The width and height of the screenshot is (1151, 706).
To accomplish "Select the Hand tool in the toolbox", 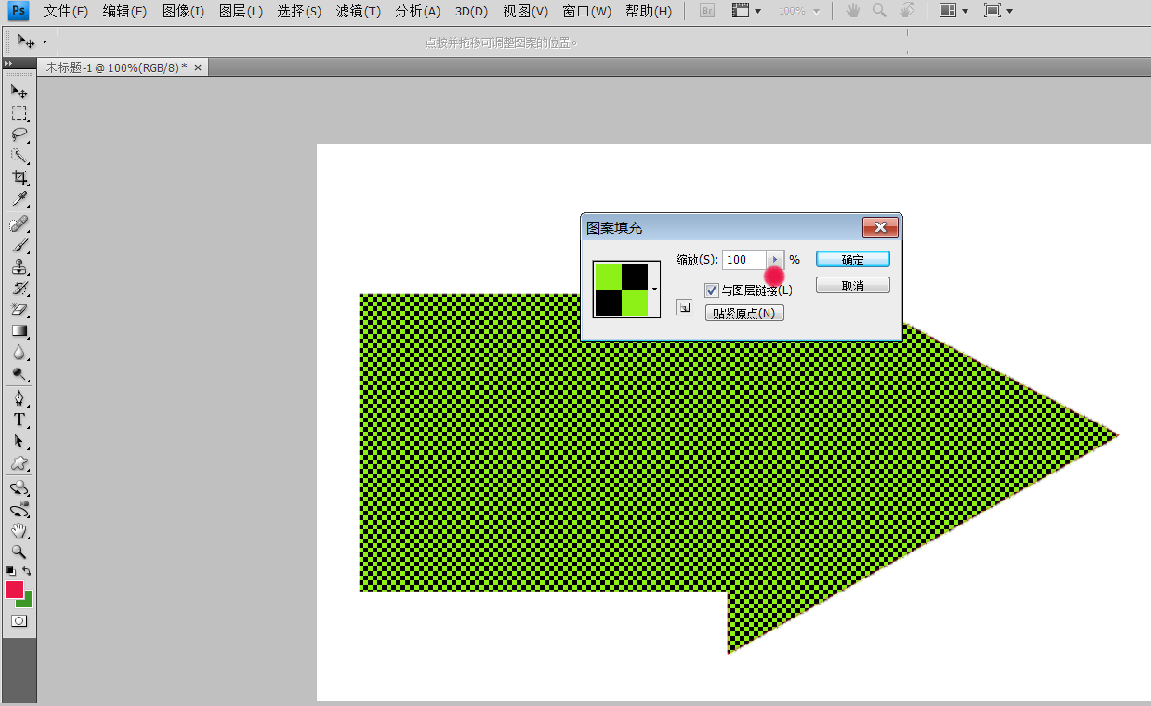I will tap(19, 531).
